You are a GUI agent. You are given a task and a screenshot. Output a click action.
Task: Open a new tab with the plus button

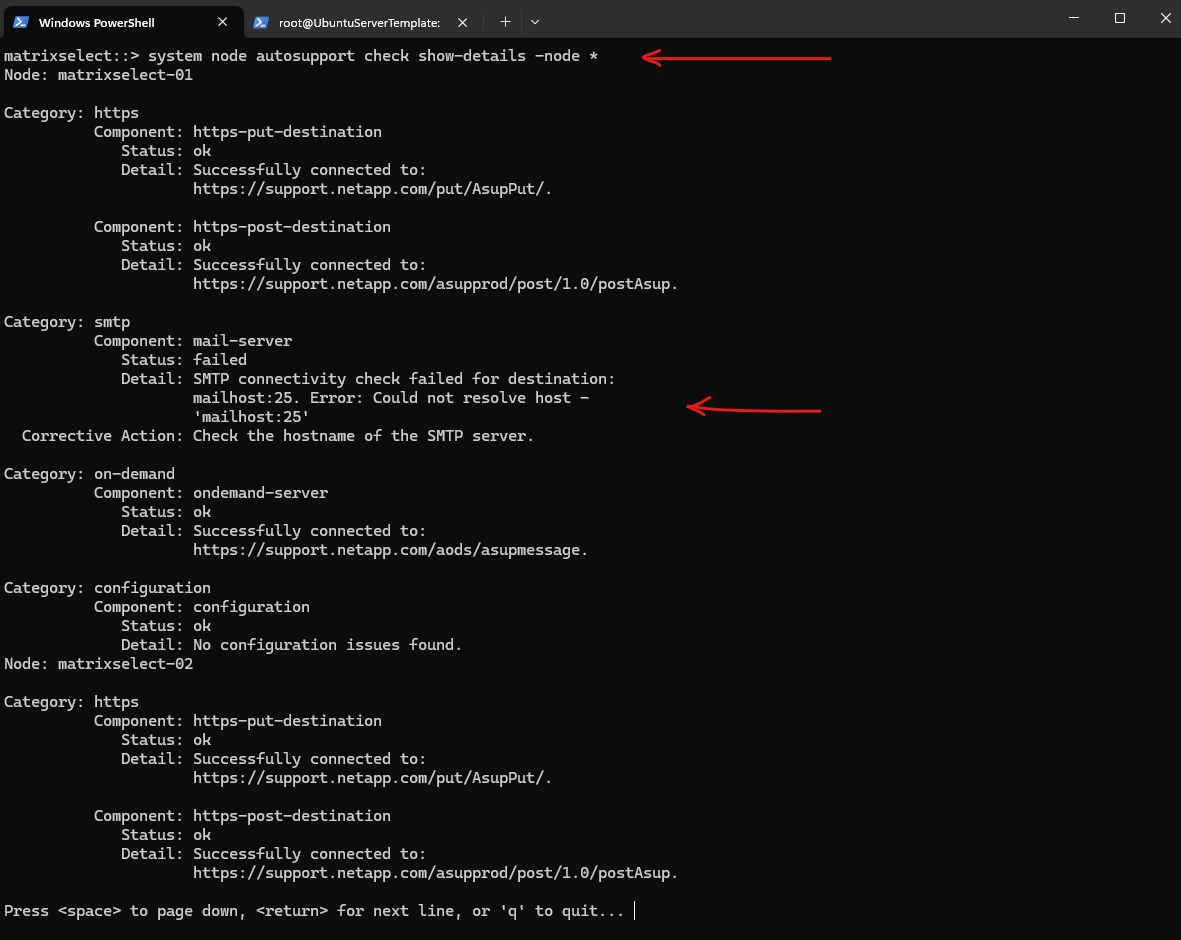(x=505, y=22)
